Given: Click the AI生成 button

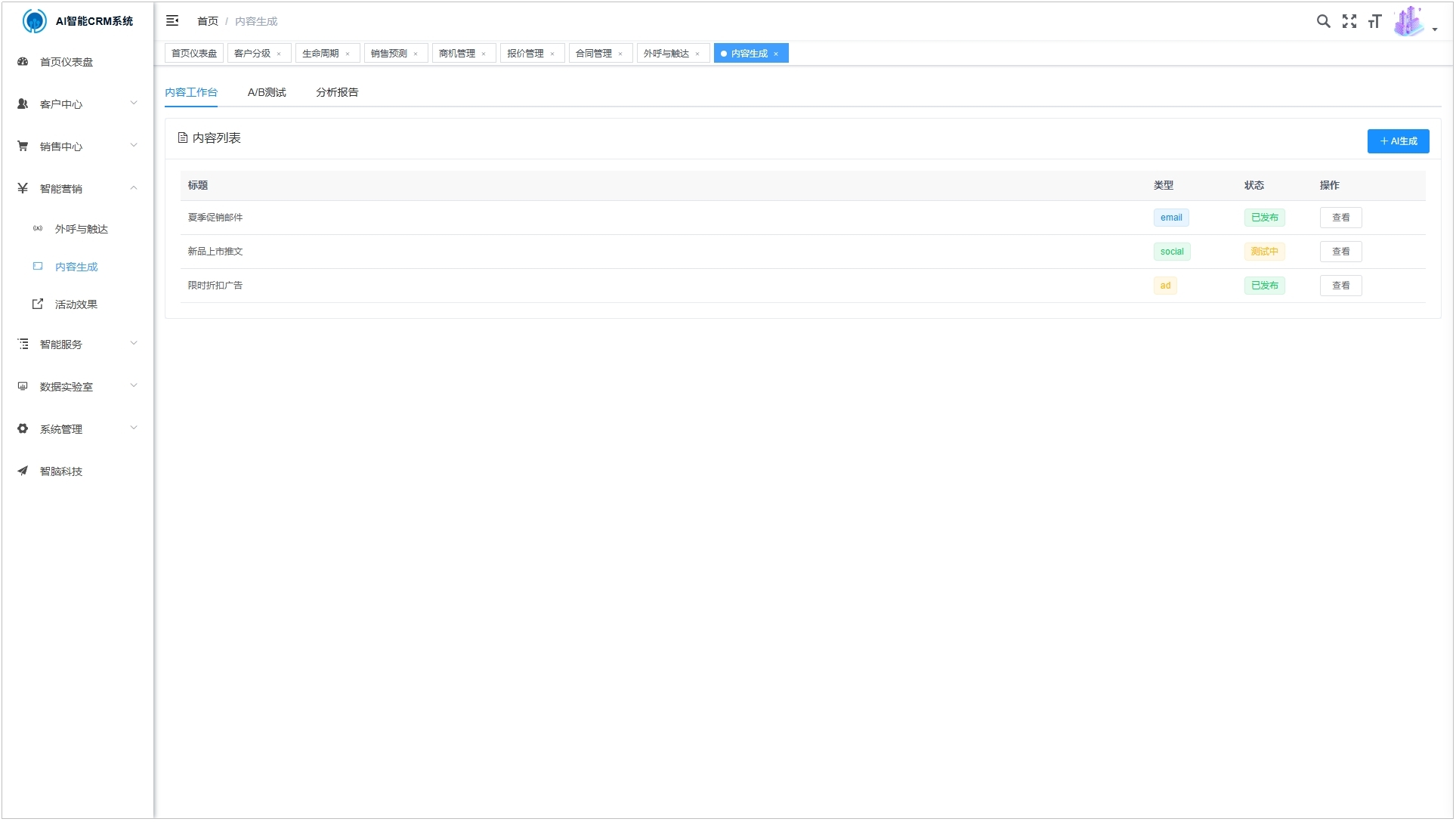Looking at the screenshot, I should [x=1397, y=141].
